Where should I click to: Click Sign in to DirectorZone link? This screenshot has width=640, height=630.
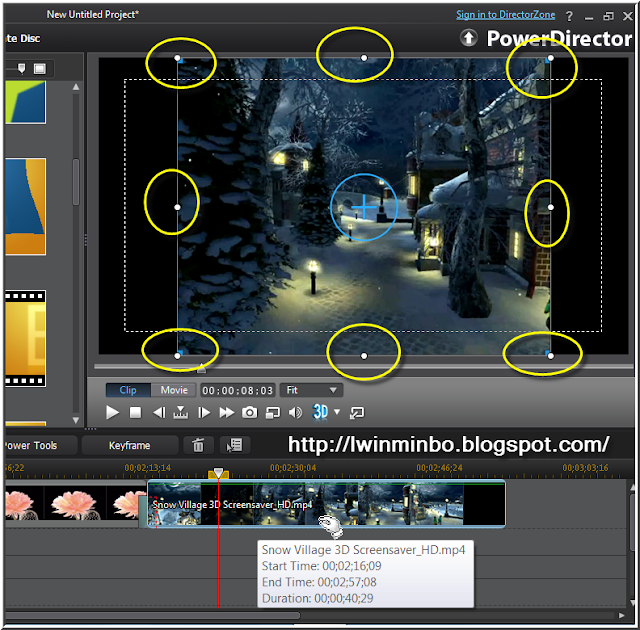point(506,15)
